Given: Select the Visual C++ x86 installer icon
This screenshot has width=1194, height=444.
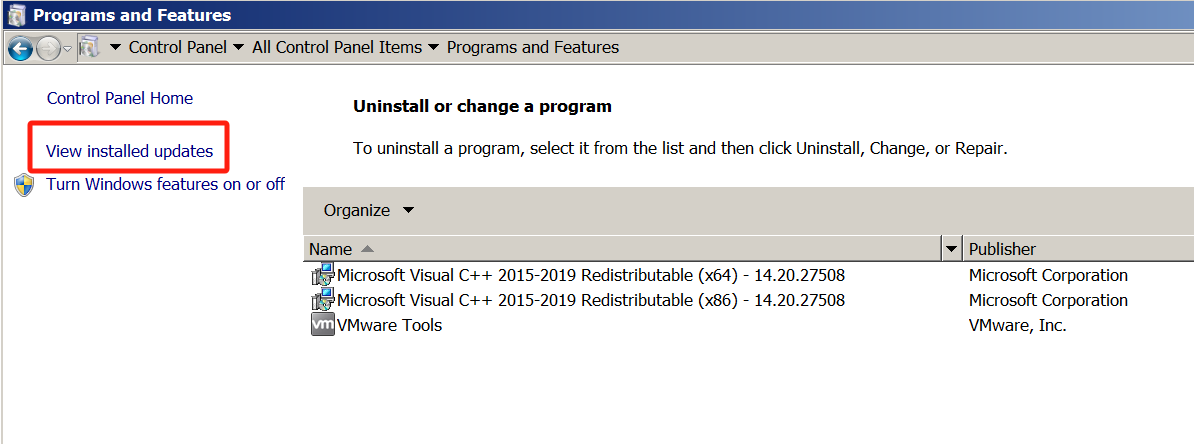Looking at the screenshot, I should tap(323, 300).
